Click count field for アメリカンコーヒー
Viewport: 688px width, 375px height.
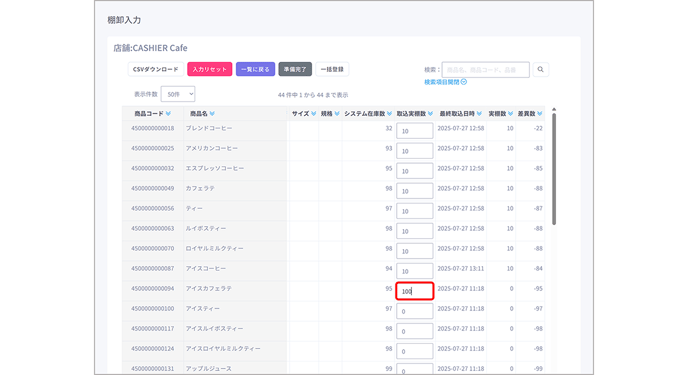[x=415, y=151]
